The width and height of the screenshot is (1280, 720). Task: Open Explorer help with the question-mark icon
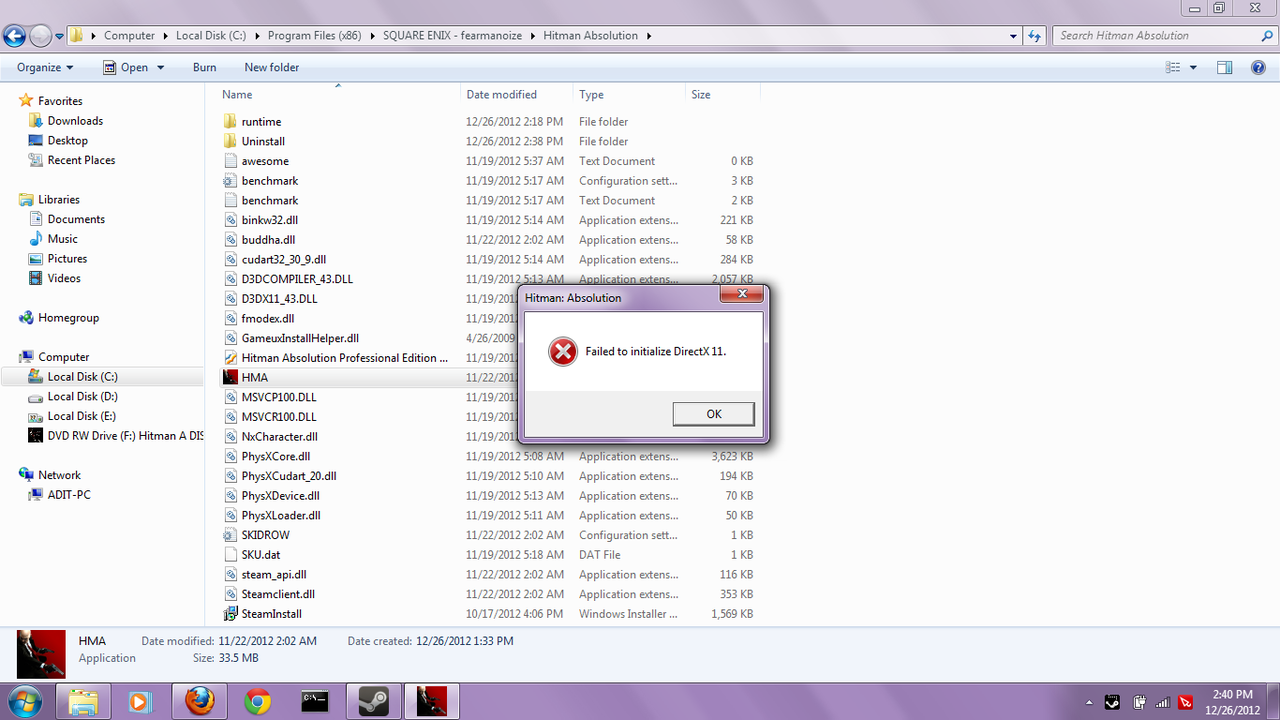pyautogui.click(x=1258, y=68)
